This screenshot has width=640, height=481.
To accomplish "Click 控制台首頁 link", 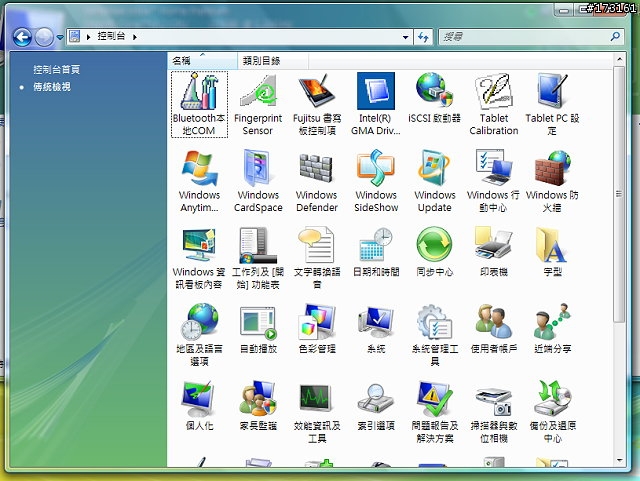I will [x=56, y=69].
